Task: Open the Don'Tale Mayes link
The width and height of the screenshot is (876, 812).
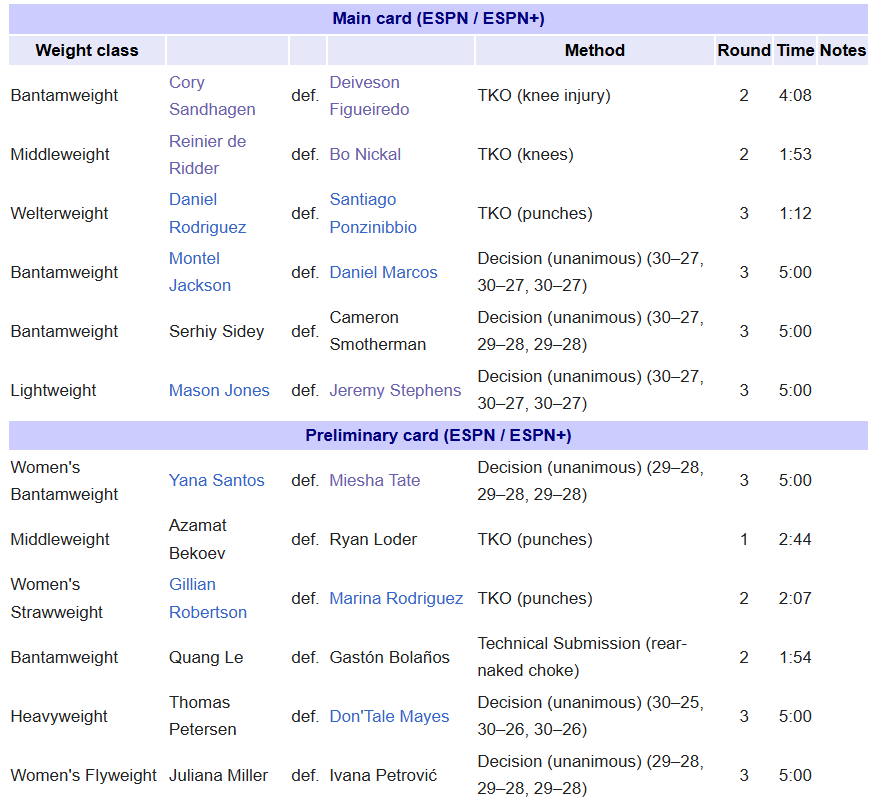Action: coord(389,717)
